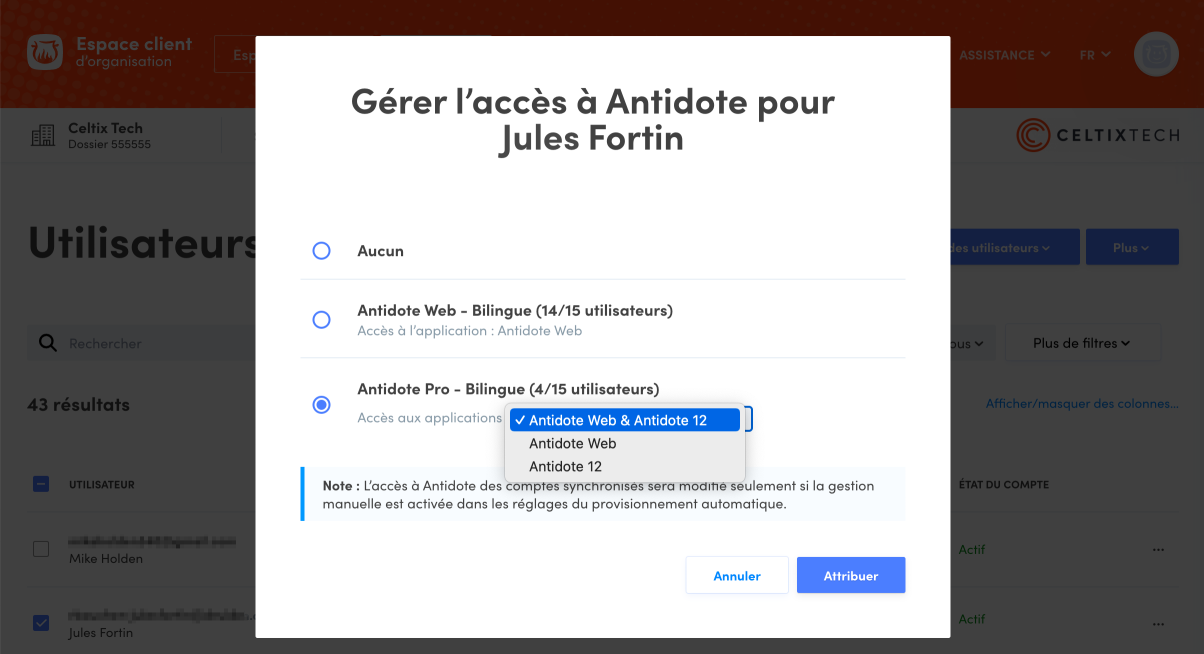Screen dimensions: 1204x654
Task: Click the search magnifying glass icon
Action: [47, 343]
